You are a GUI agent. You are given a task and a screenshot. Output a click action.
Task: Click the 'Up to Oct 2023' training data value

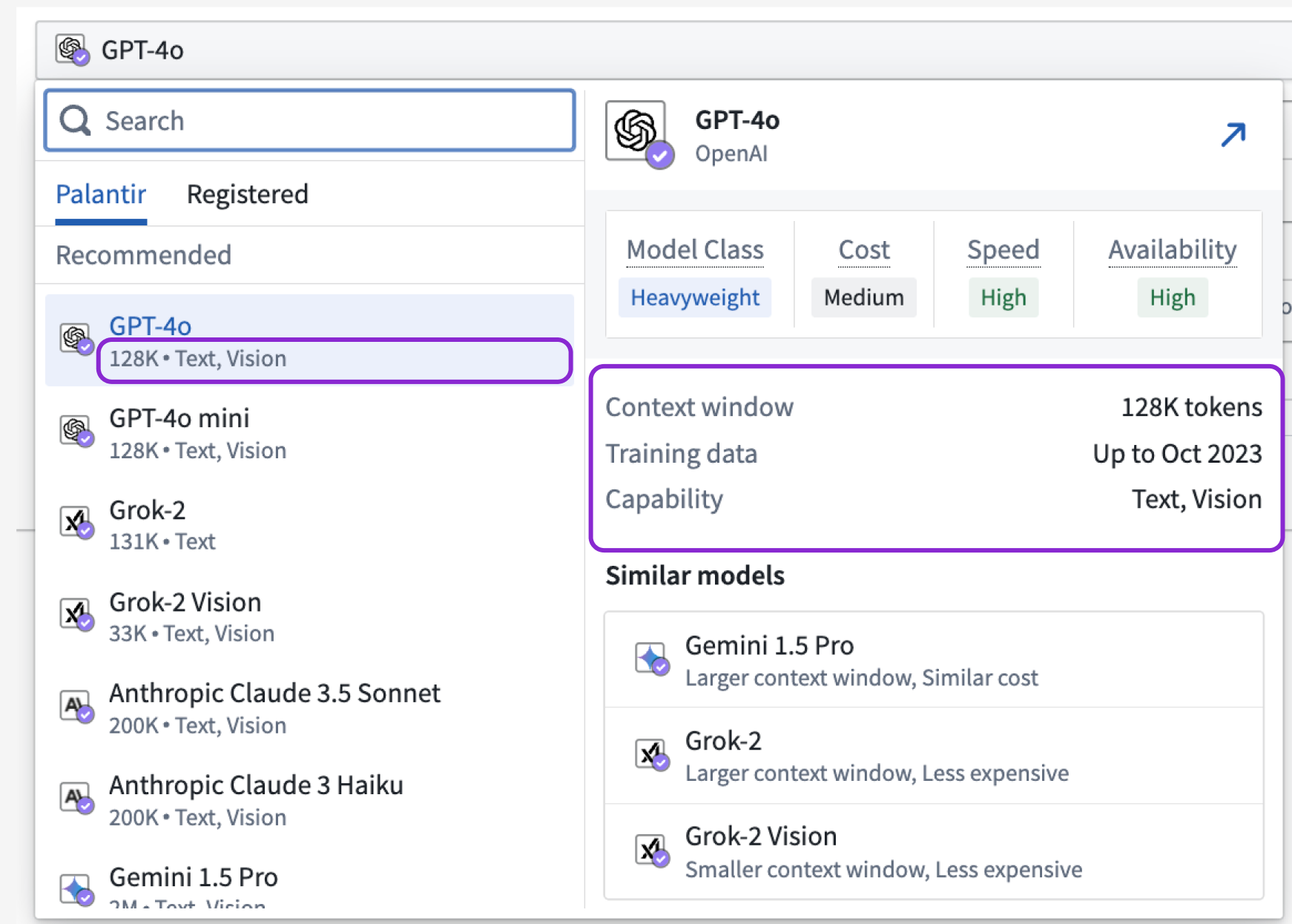[1177, 453]
